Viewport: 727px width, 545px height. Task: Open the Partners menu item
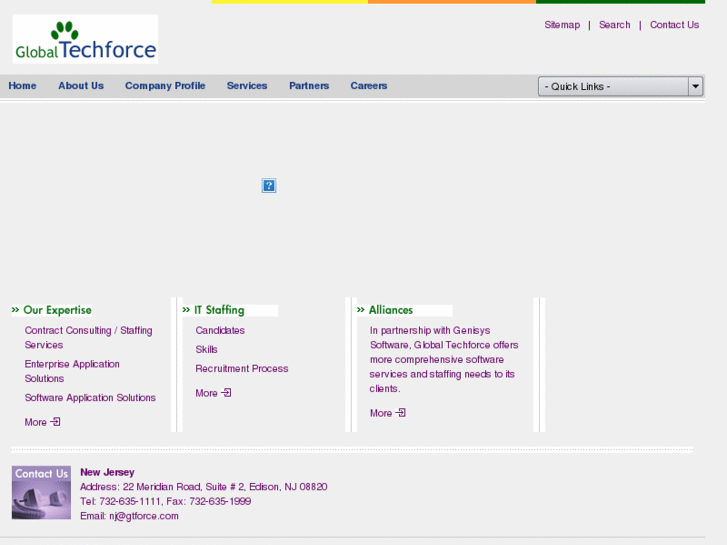click(309, 86)
